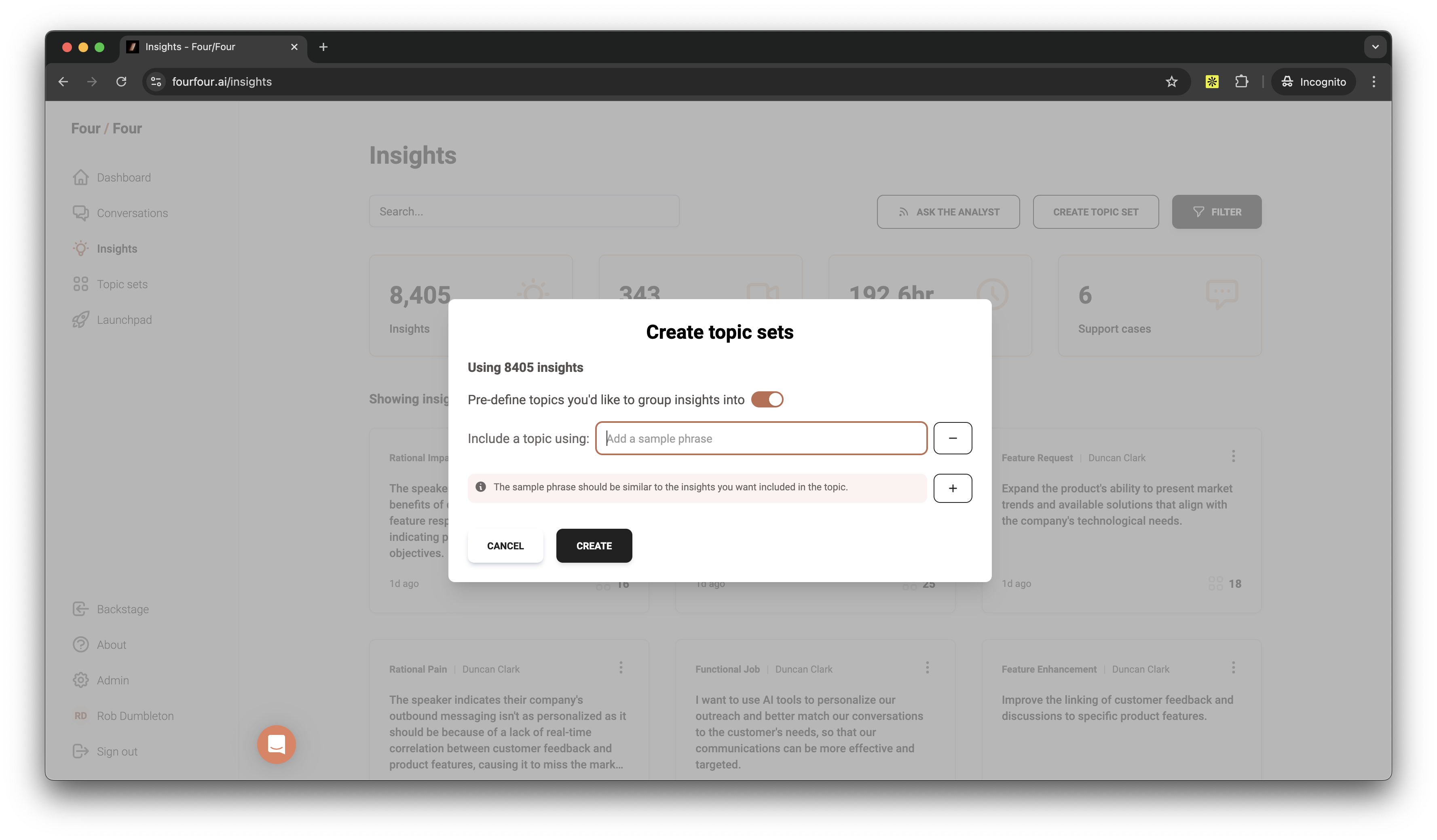The image size is (1437, 840).
Task: Click the Add a sample phrase field
Action: (x=761, y=438)
